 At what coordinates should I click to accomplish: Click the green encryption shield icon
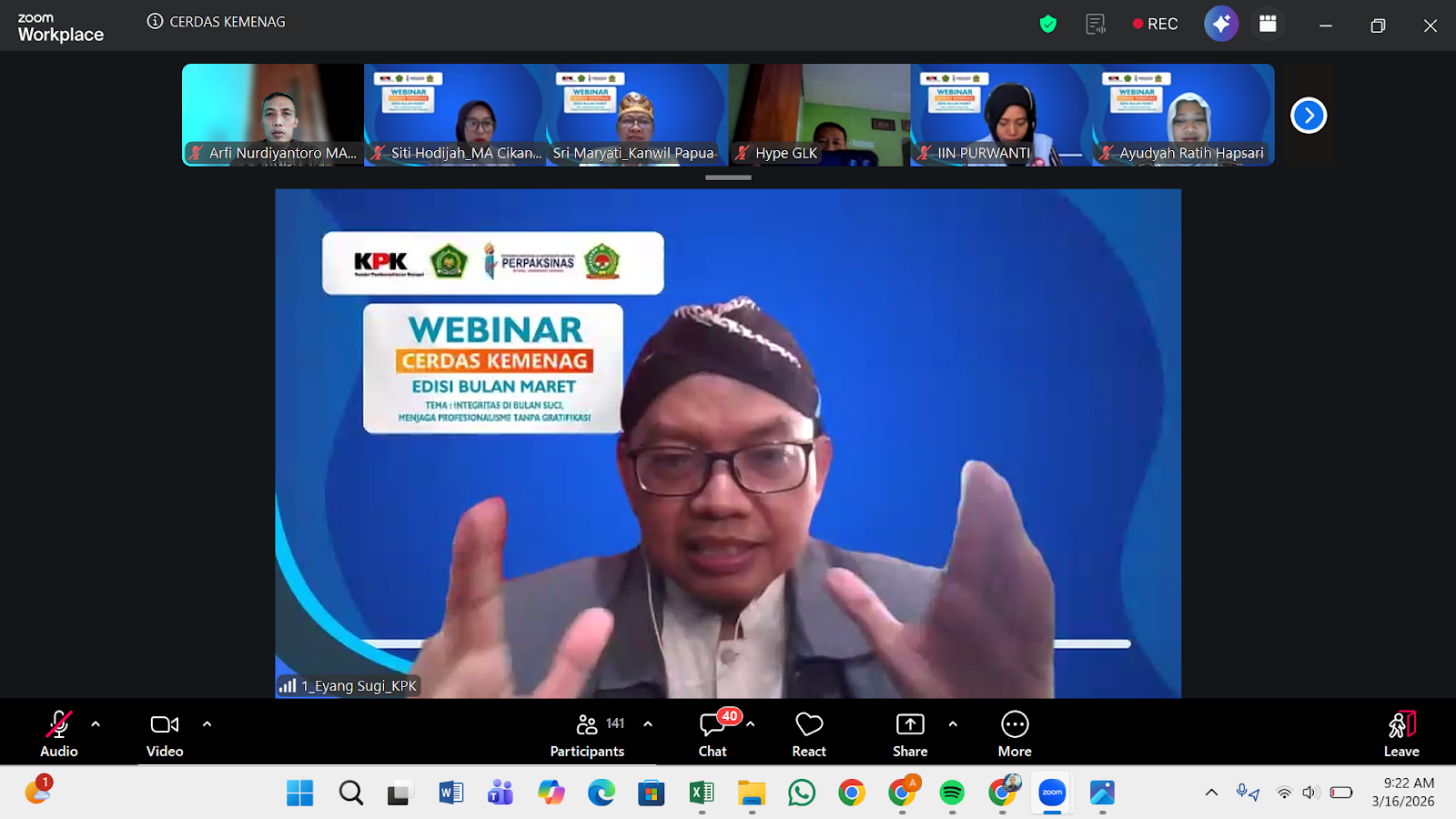point(1048,25)
